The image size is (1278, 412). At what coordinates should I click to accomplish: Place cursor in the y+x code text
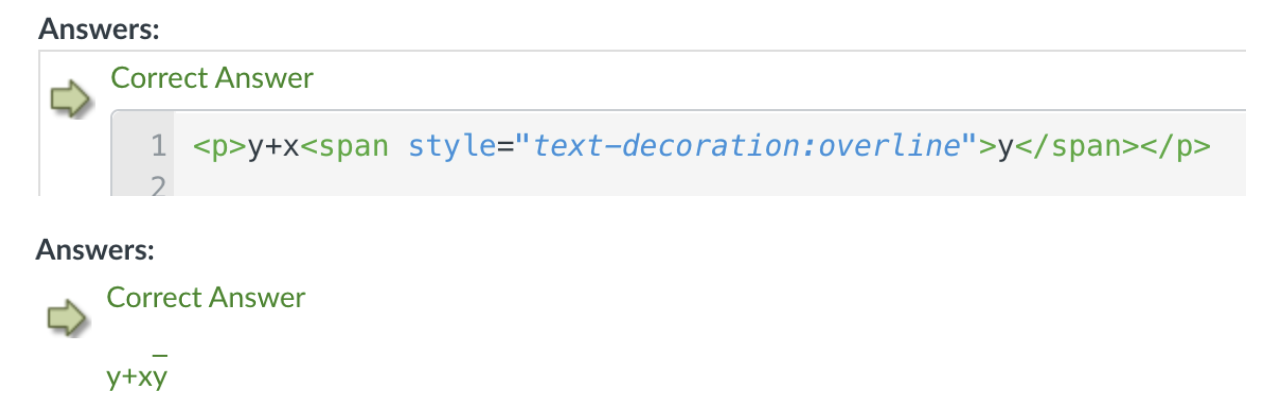pos(274,147)
